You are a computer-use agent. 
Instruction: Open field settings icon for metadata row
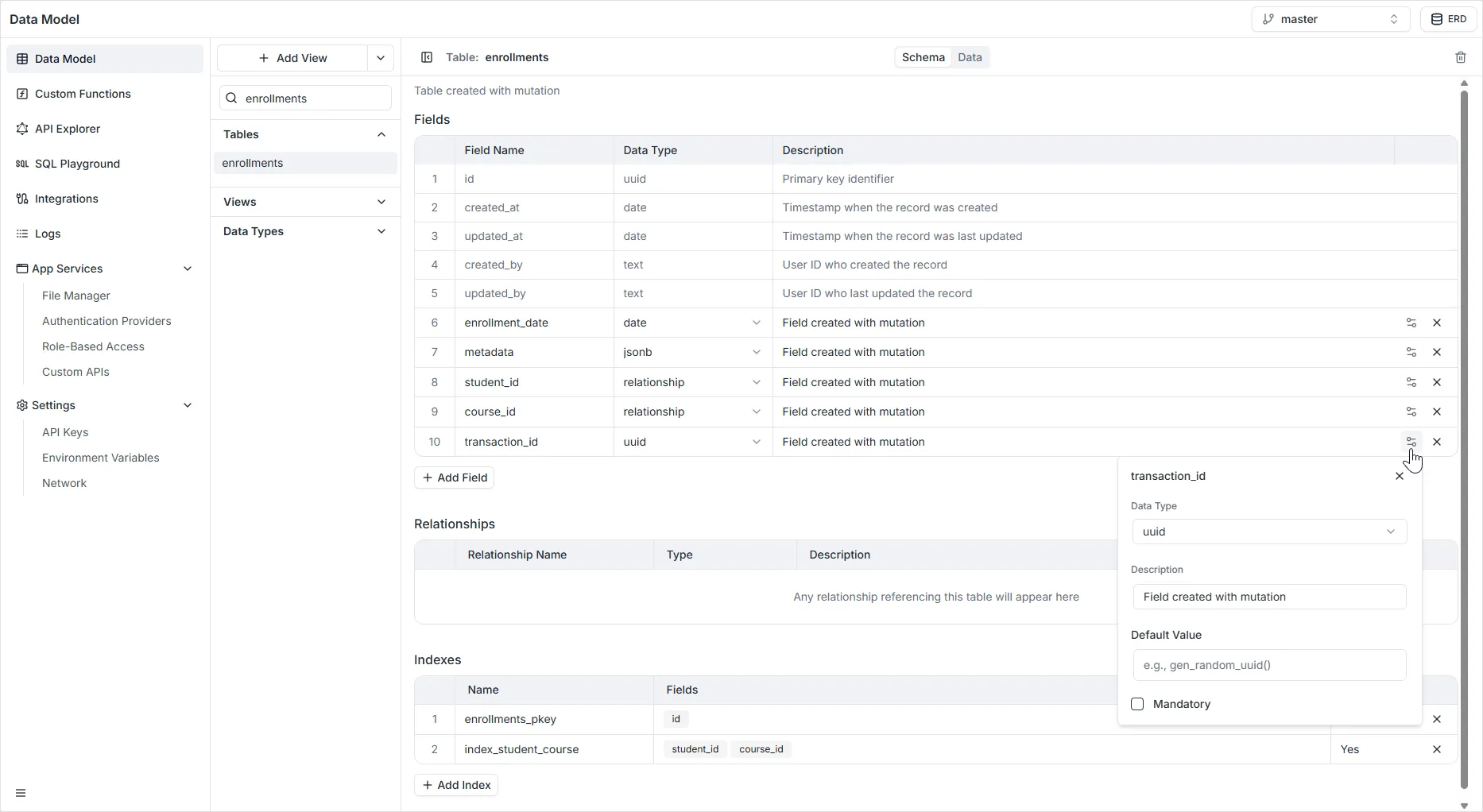(1411, 352)
